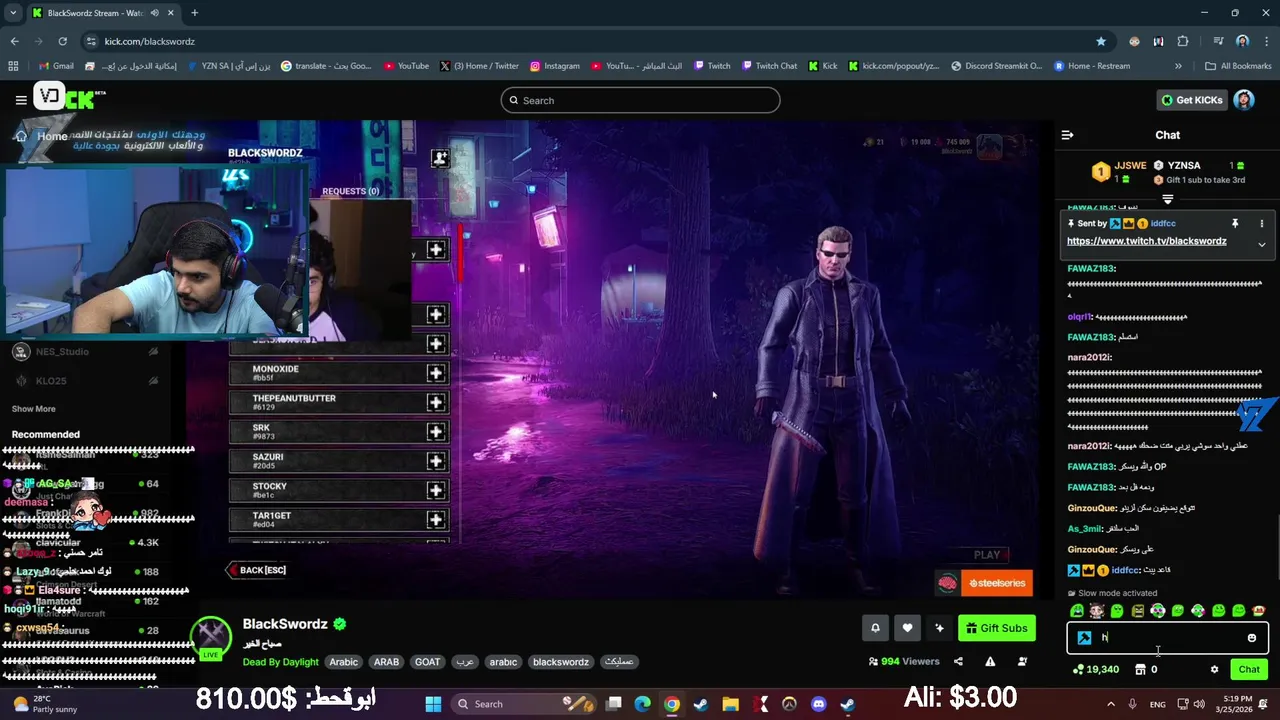Click the KICKs points balance 19,340
This screenshot has height=720, width=1280.
point(1095,670)
